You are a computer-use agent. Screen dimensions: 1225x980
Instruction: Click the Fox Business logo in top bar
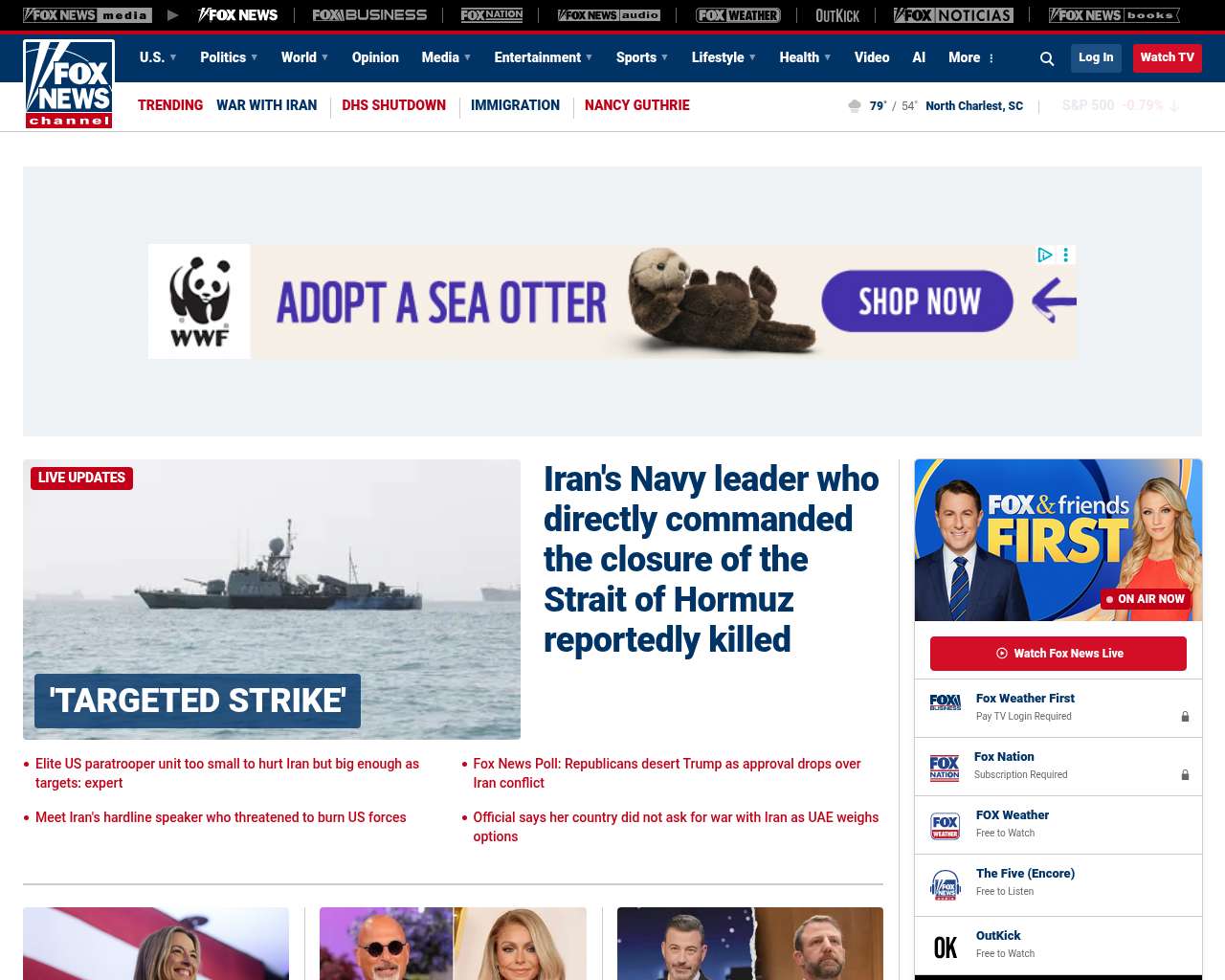click(x=369, y=15)
